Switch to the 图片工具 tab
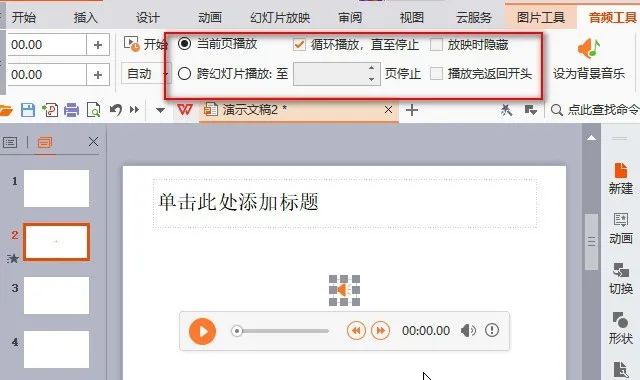This screenshot has width=640, height=380. (541, 18)
